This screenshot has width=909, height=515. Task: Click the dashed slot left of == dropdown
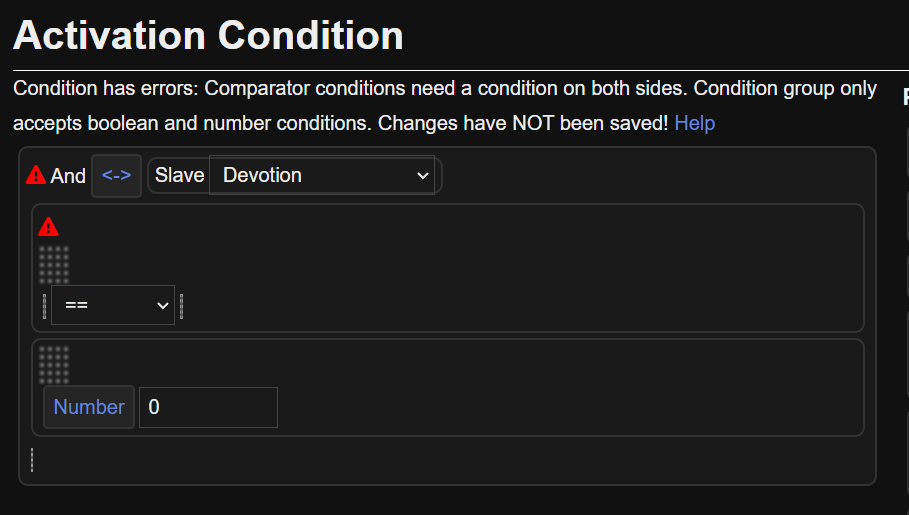click(x=45, y=306)
